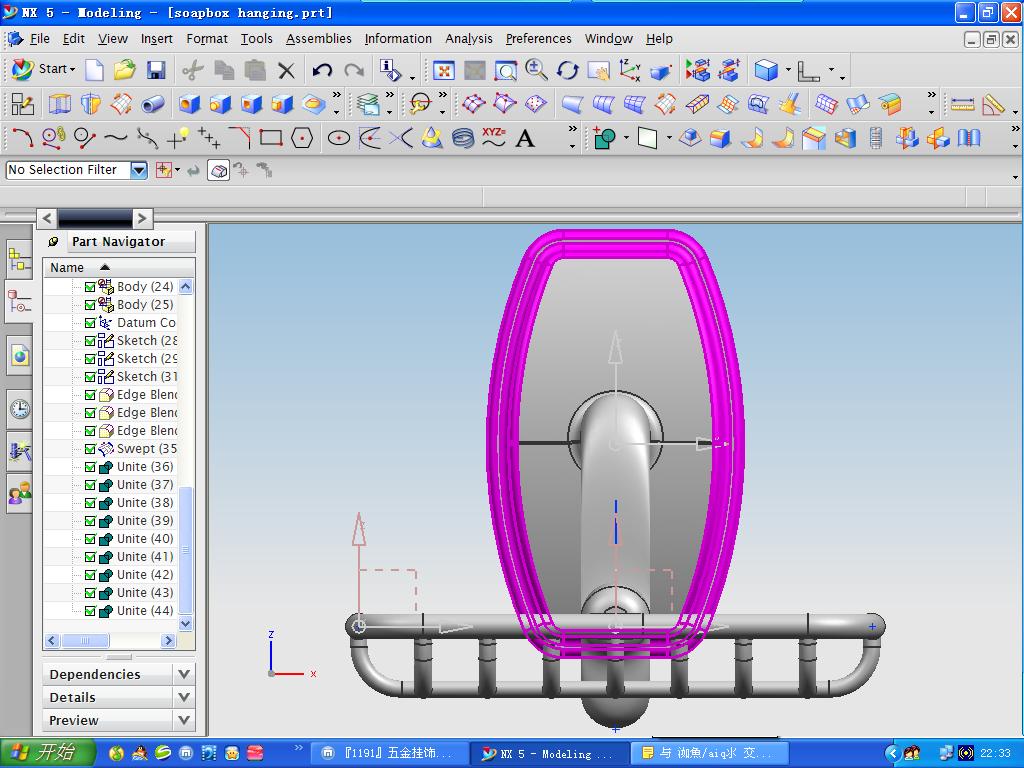The width and height of the screenshot is (1024, 768).
Task: Open the Assemblies menu
Action: [319, 39]
